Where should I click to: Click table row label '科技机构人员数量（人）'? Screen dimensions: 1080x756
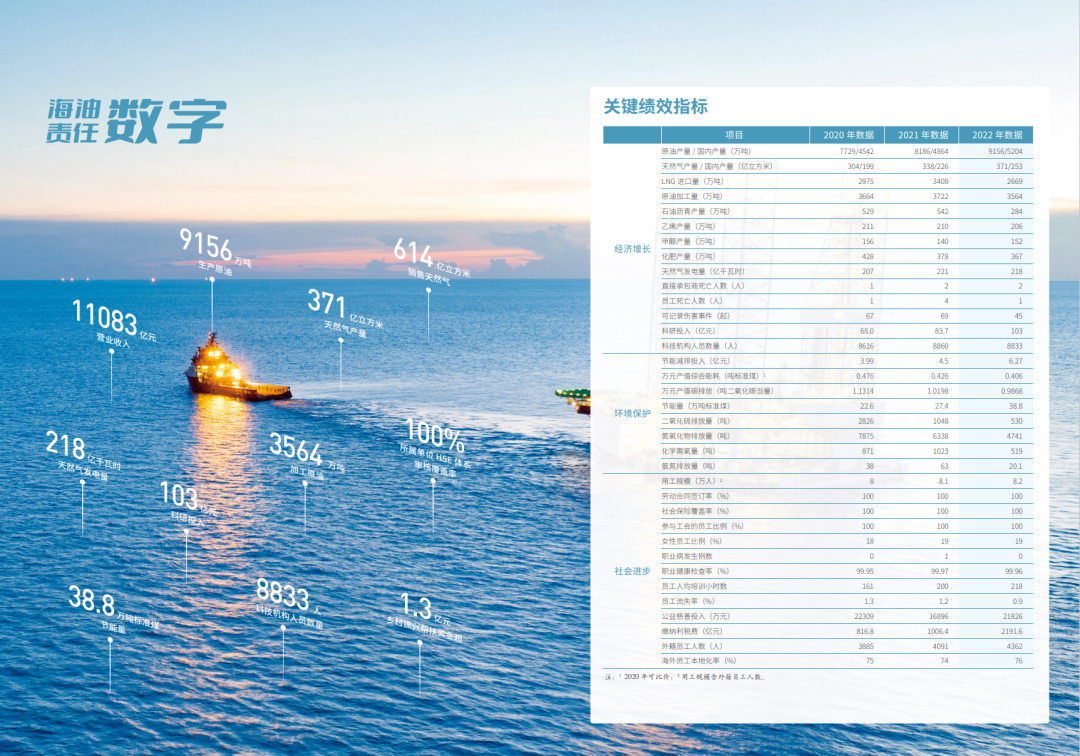click(699, 346)
